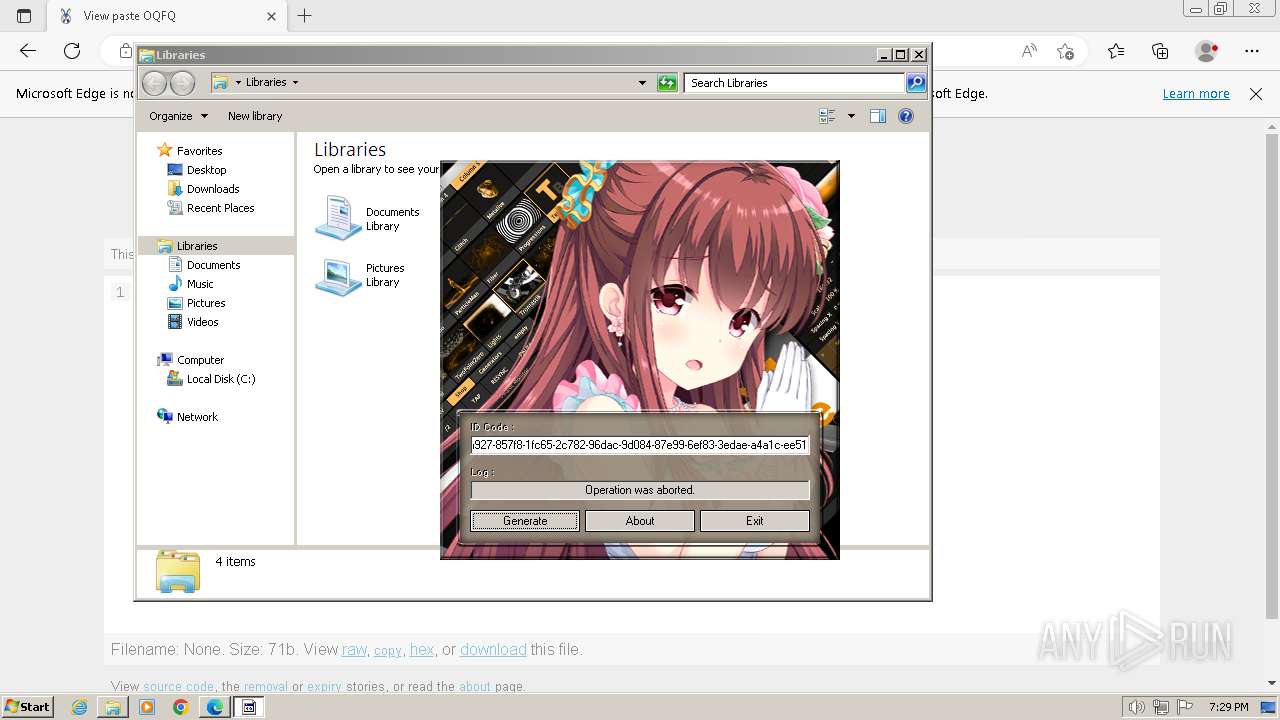Viewport: 1280px width, 720px height.
Task: Click New library in the toolbar
Action: pyautogui.click(x=255, y=116)
